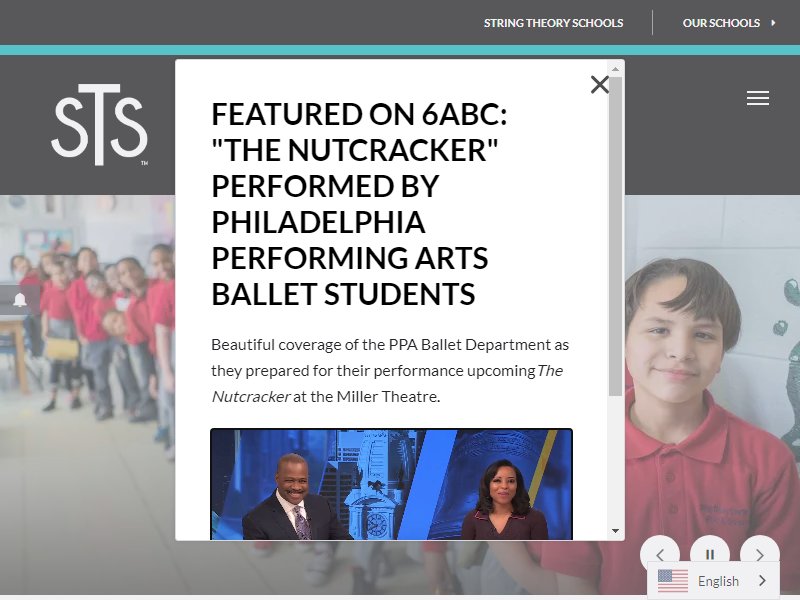
Task: Click the popup scrollbar up arrow
Action: [615, 69]
